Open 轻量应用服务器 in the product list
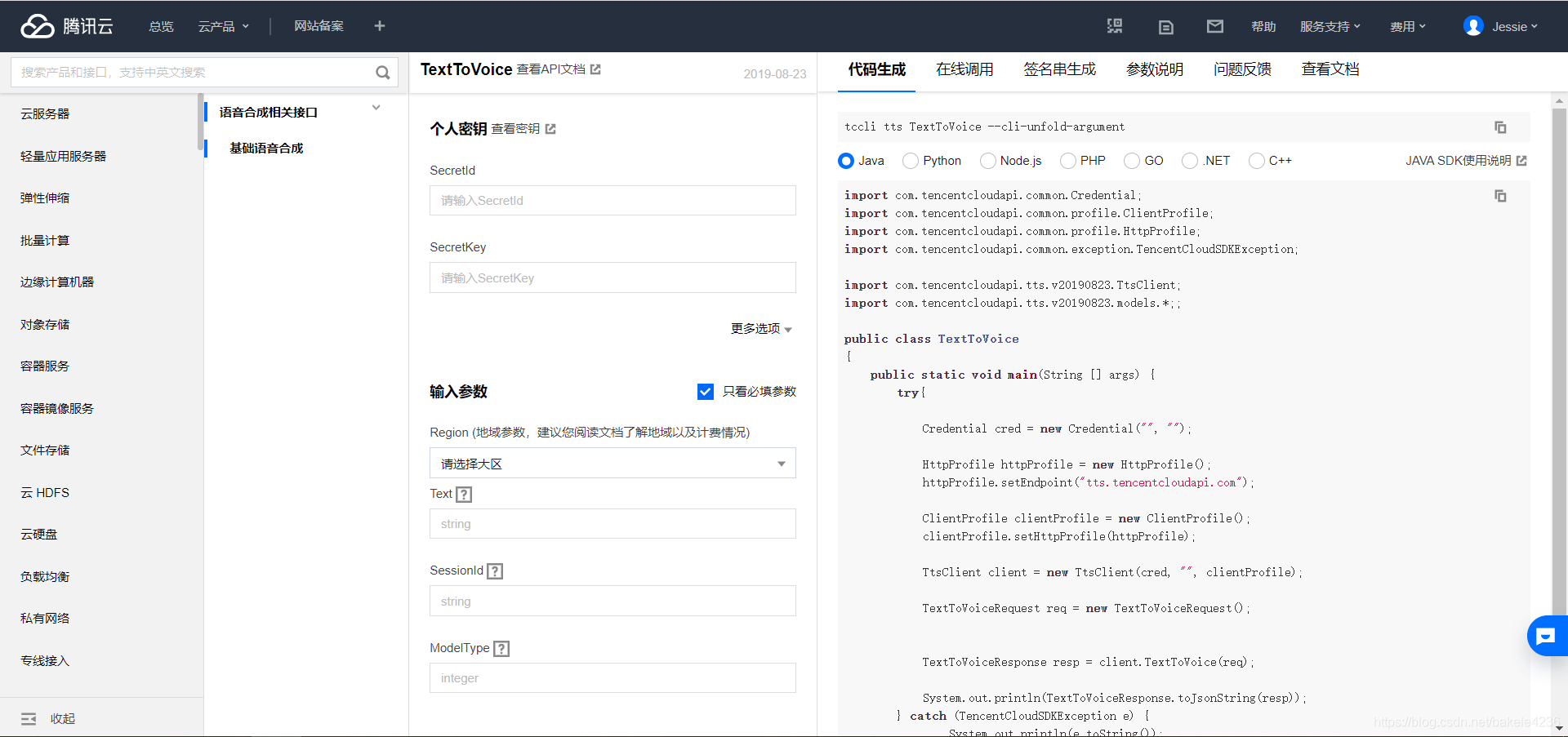This screenshot has width=1568, height=737. (x=63, y=157)
